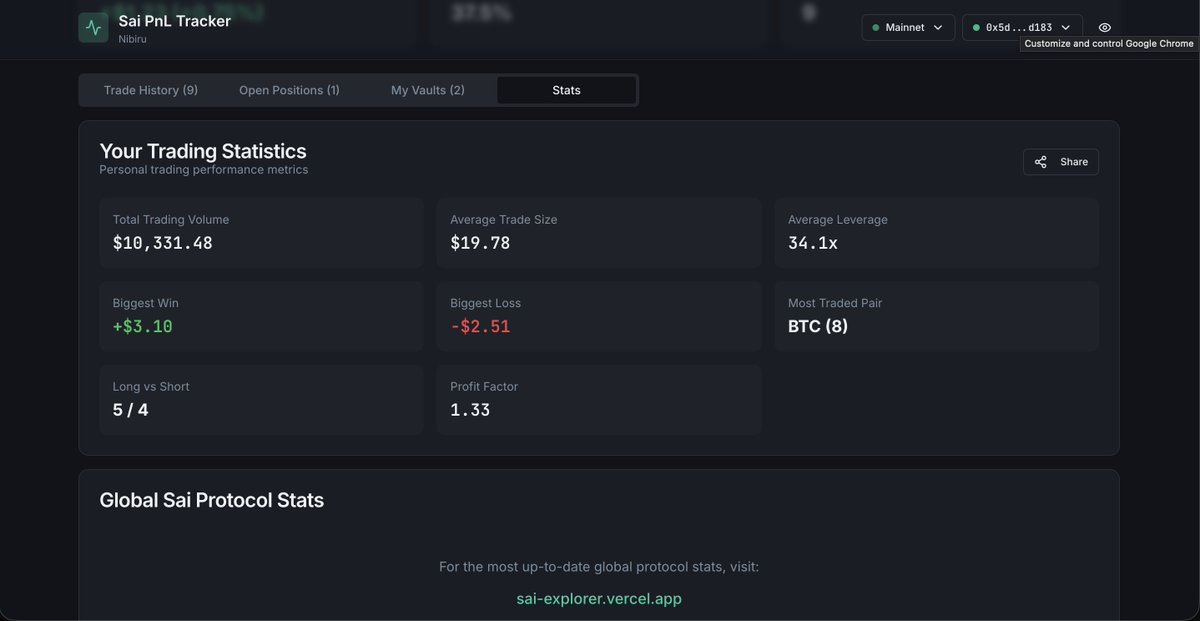Click the Personal trading performance metrics subtitle
This screenshot has width=1200, height=621.
204,170
